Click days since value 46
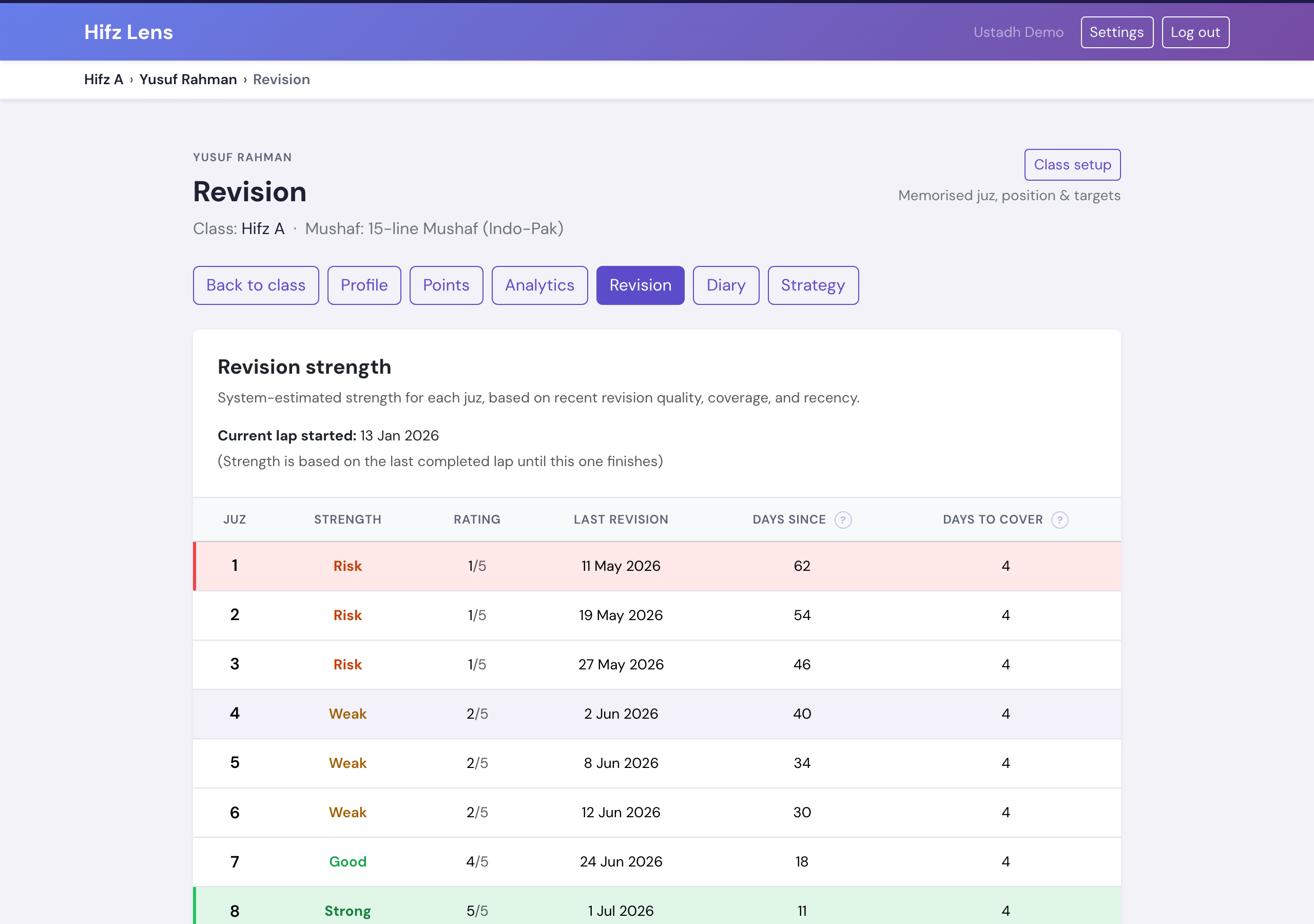The height and width of the screenshot is (924, 1314). (802, 665)
